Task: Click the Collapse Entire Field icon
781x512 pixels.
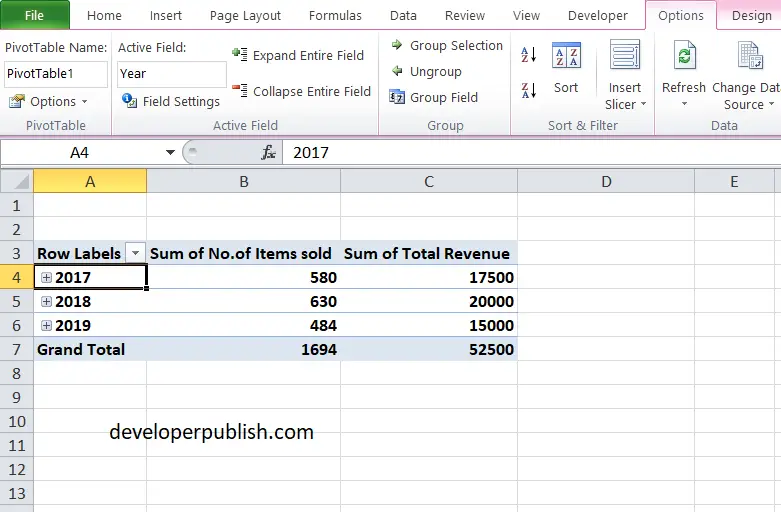Action: click(240, 90)
